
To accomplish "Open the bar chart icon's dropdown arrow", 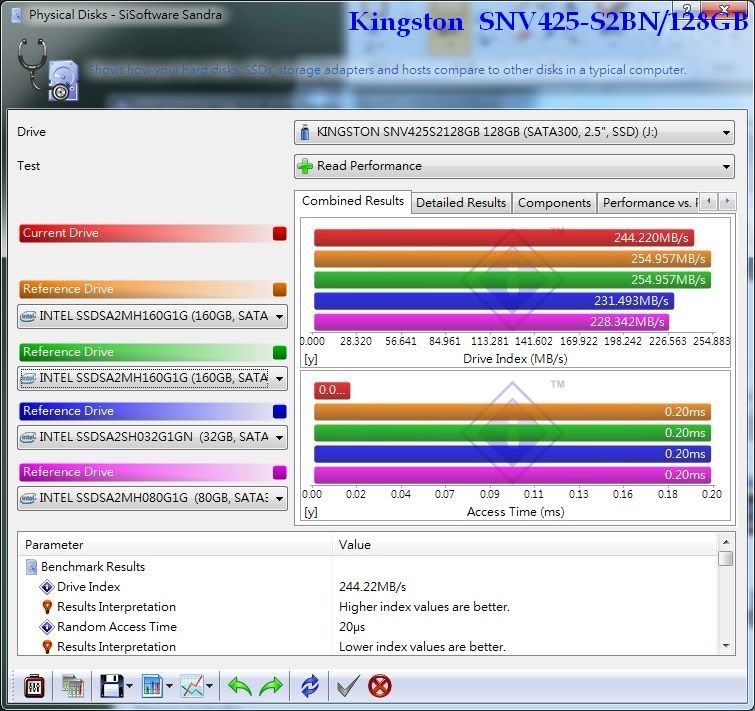I will [169, 686].
